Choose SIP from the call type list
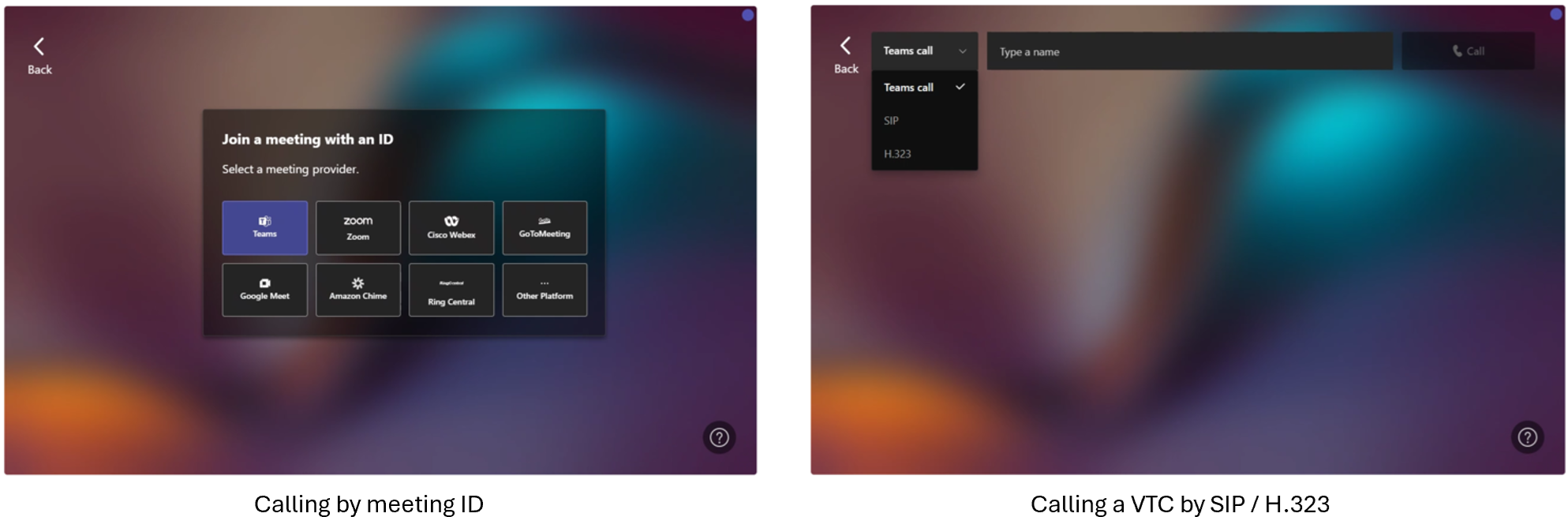The image size is (1568, 517). (892, 121)
